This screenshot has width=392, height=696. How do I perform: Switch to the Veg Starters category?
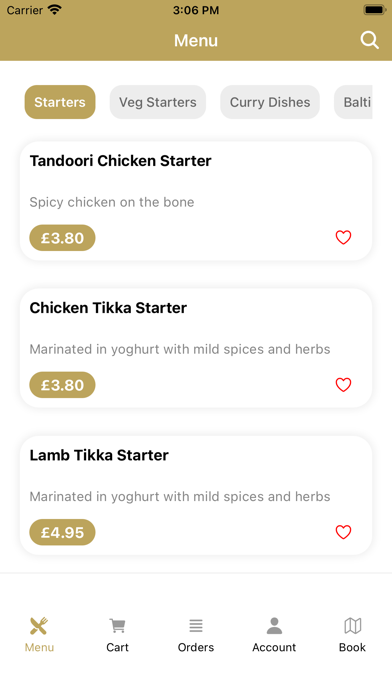tap(158, 102)
